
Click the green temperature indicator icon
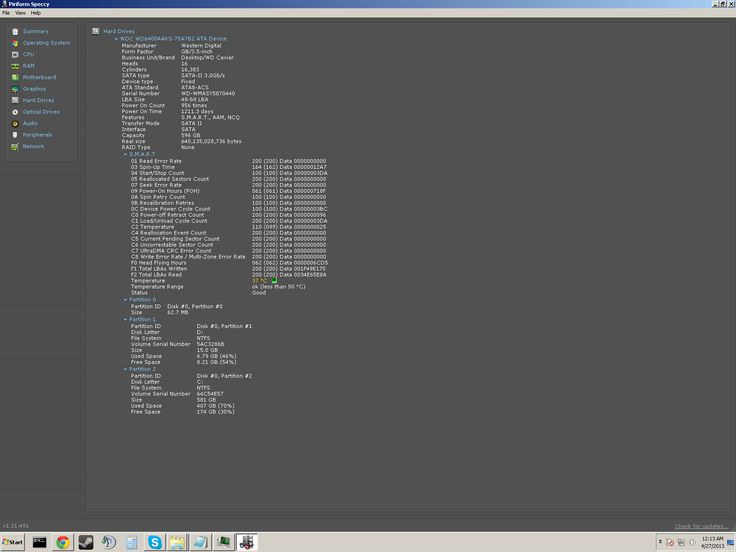(x=274, y=281)
